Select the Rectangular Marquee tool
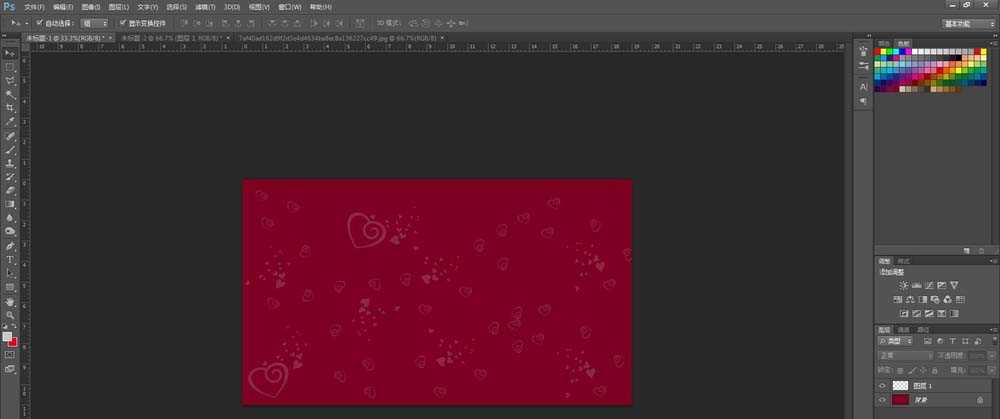 click(x=10, y=66)
